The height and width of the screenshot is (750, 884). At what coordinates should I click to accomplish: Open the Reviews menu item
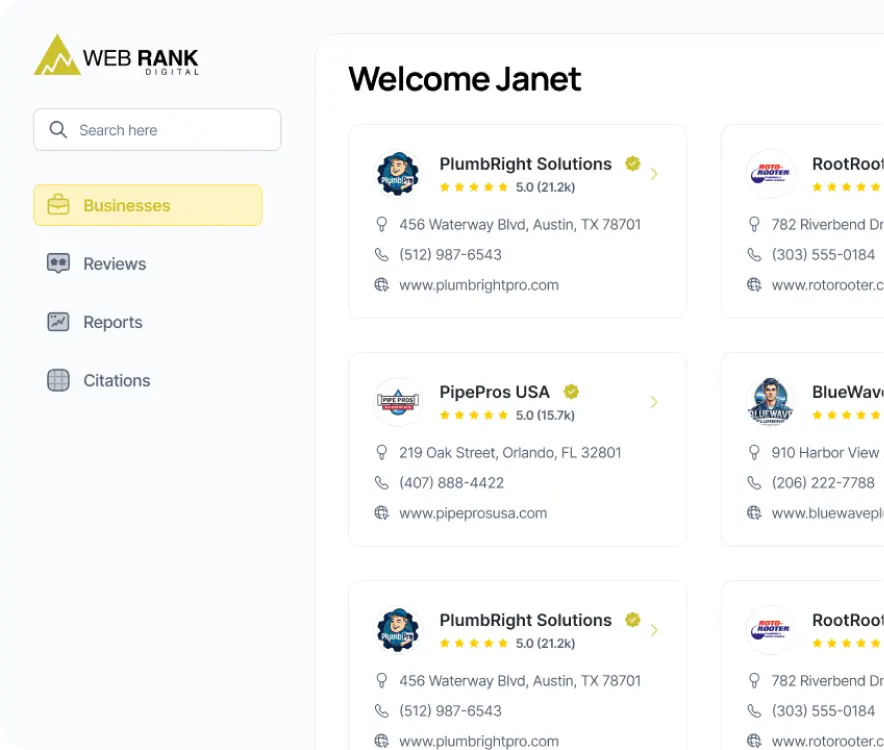[114, 264]
